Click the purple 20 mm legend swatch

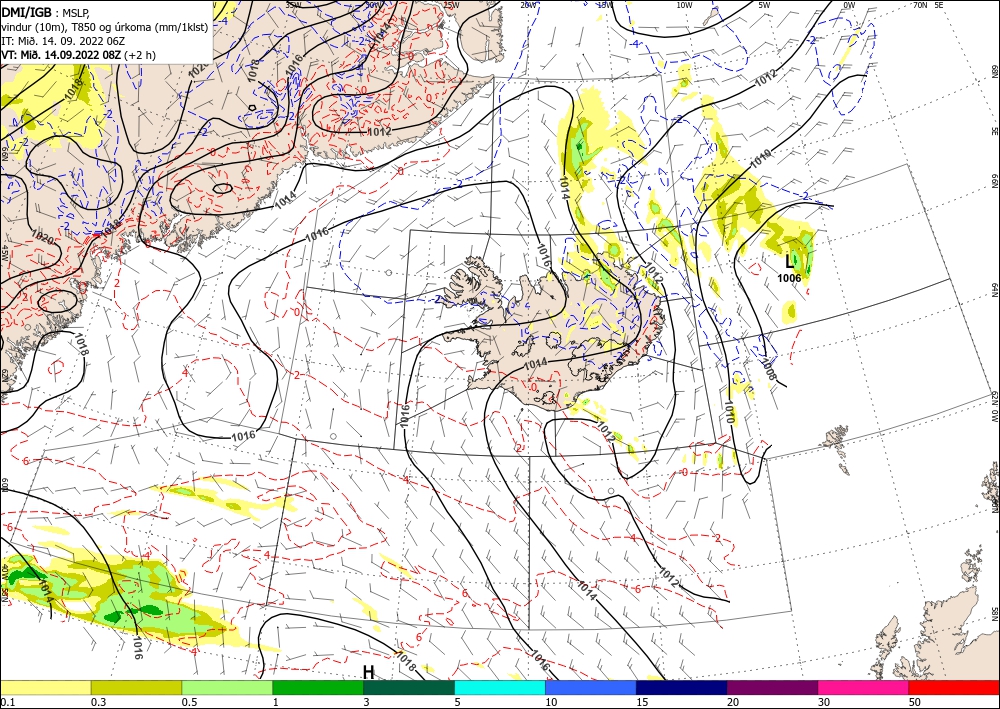coord(772,687)
